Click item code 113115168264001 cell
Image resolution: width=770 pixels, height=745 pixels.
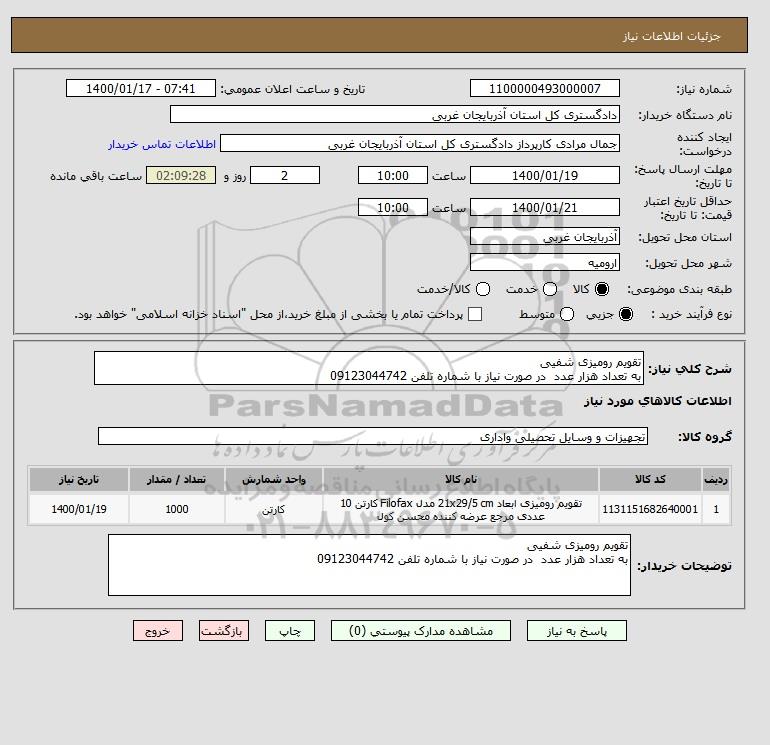(x=650, y=509)
